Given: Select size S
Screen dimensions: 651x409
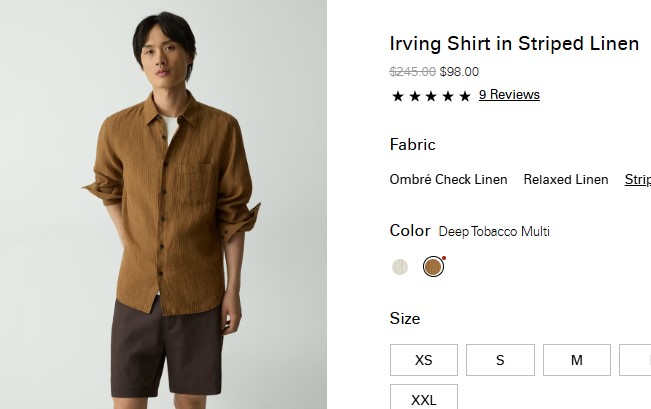Looking at the screenshot, I should tap(500, 360).
